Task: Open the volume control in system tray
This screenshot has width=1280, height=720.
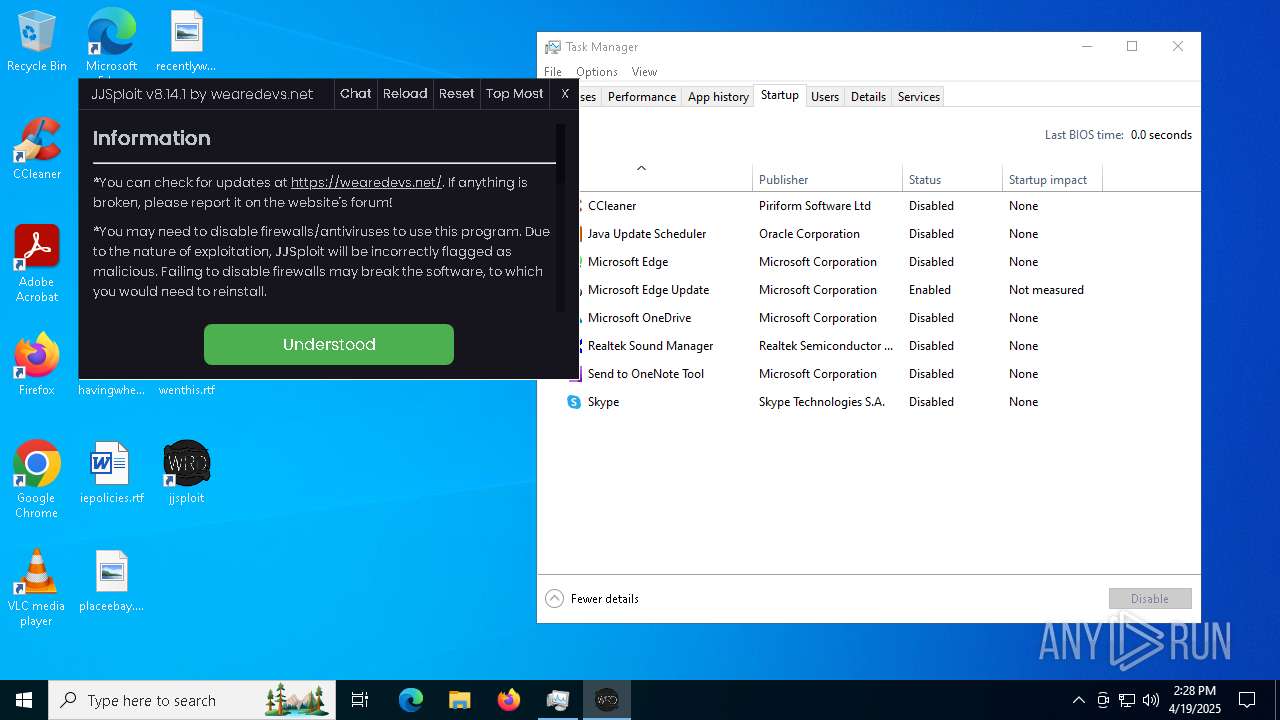Action: (x=1151, y=700)
